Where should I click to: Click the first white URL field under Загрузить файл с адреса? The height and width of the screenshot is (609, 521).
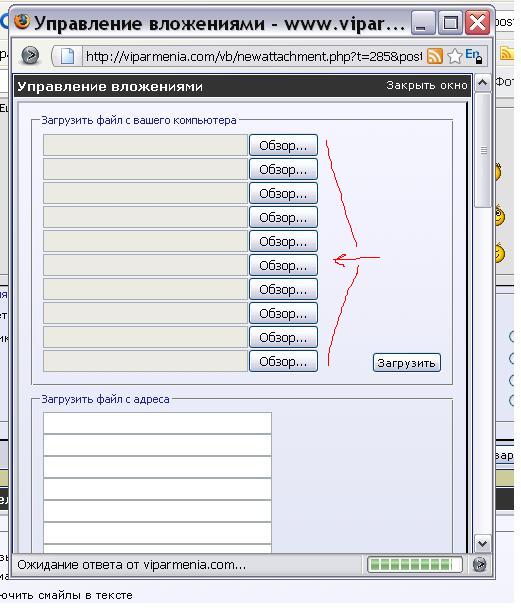click(157, 423)
